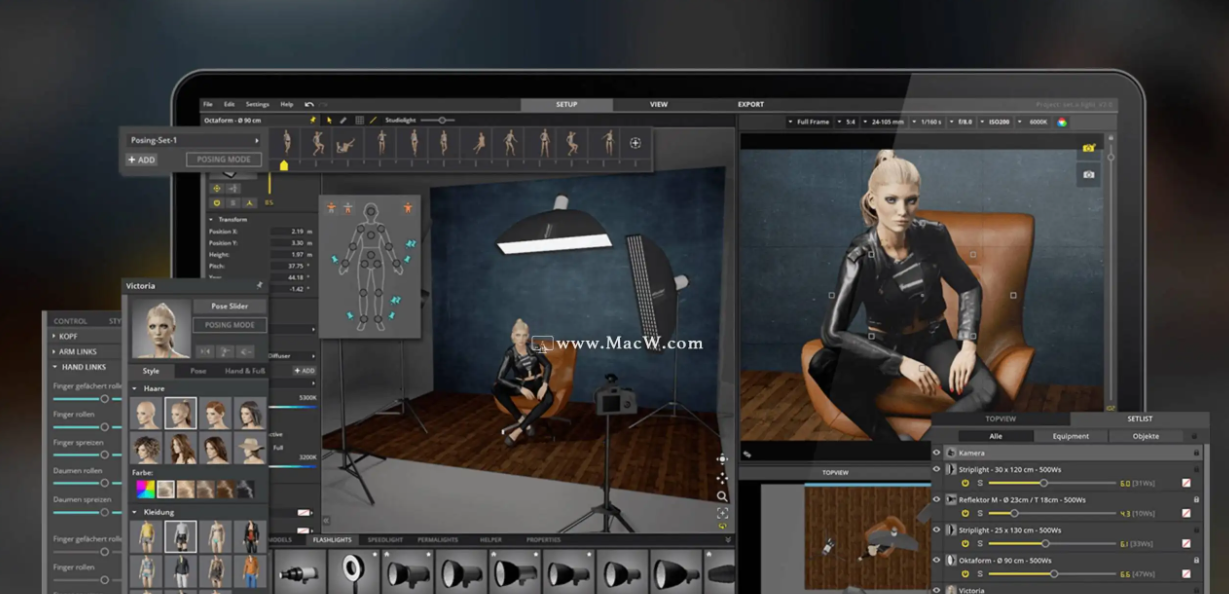Click the hair color spectrum picker
Image resolution: width=1229 pixels, height=594 pixels.
[146, 489]
